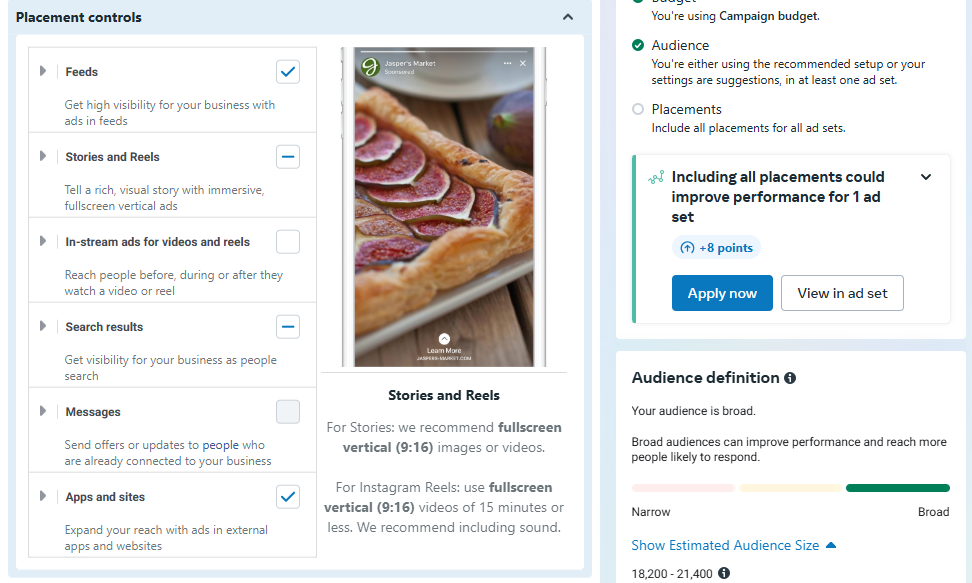
Task: Click Learn More swipe-up icon in preview
Action: pyautogui.click(x=444, y=339)
